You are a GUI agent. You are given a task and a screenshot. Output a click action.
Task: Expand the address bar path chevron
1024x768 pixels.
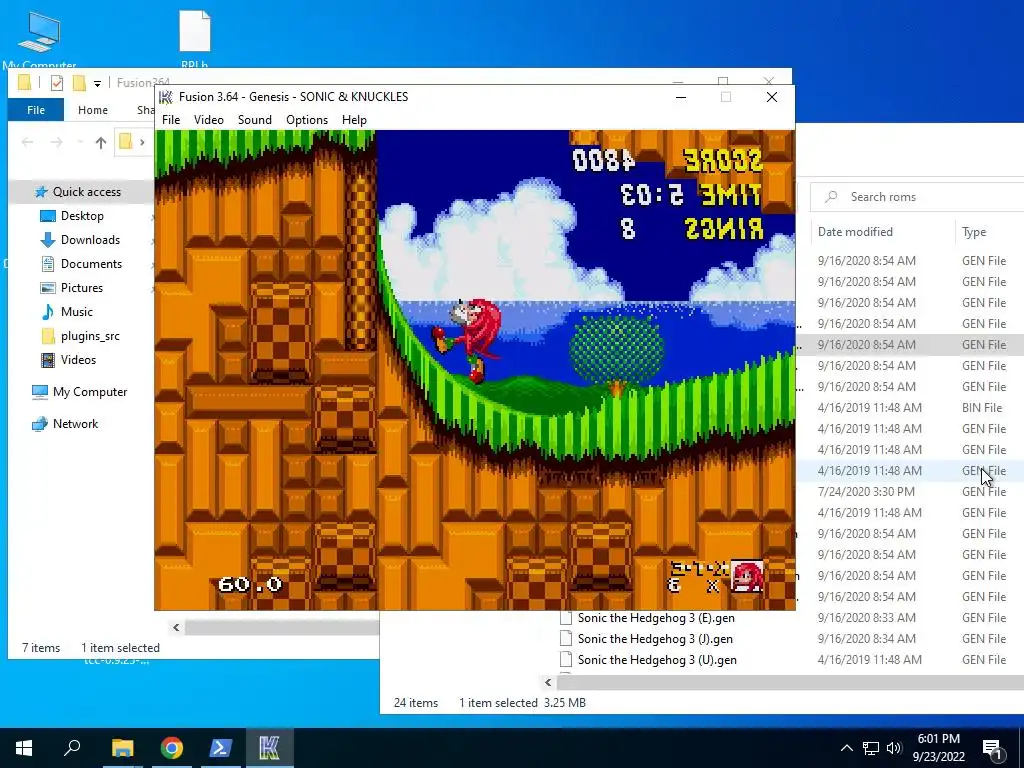coord(142,142)
